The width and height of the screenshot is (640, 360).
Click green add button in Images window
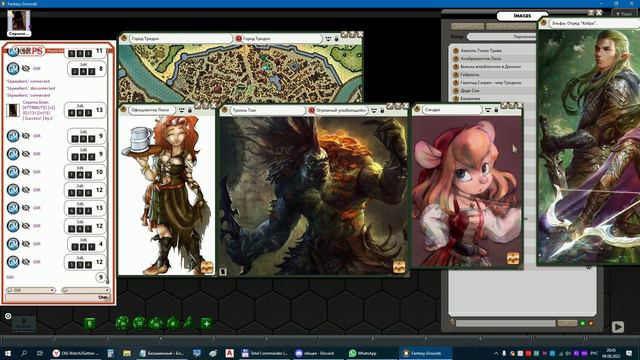(x=582, y=323)
